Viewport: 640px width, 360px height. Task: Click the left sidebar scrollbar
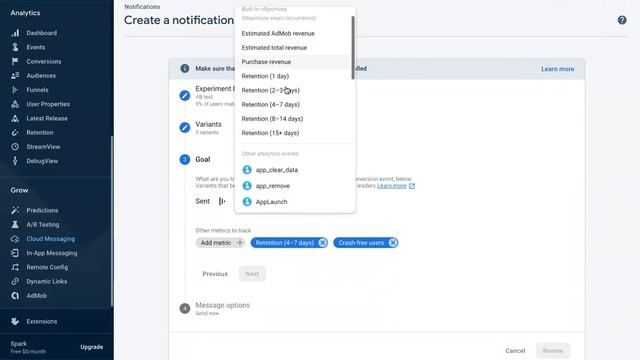[112, 220]
